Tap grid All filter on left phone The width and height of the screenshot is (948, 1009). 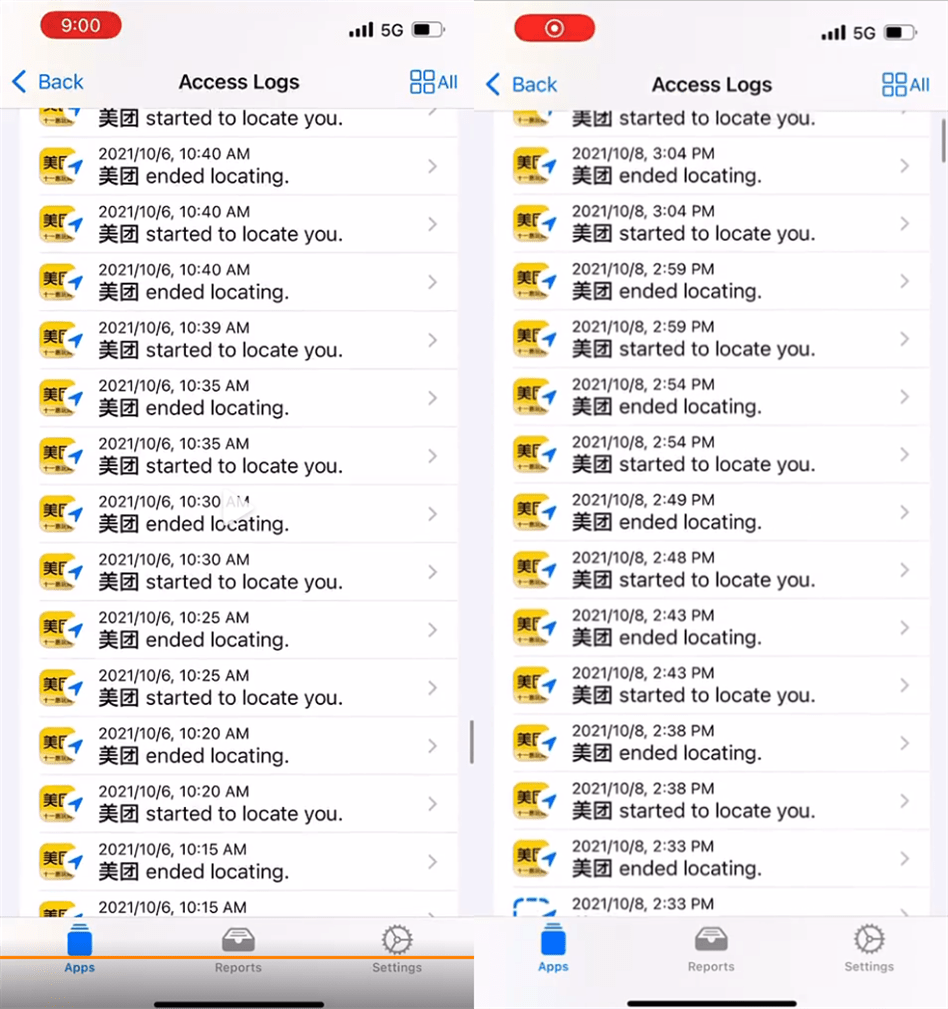tap(434, 82)
